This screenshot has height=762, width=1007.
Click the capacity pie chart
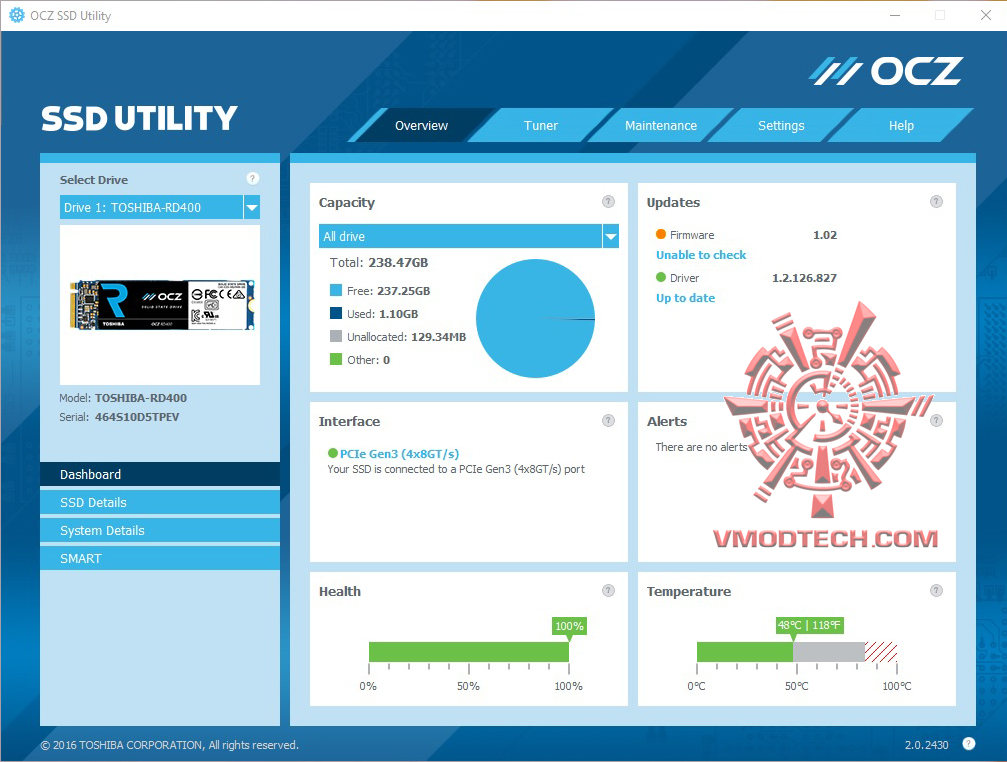click(x=535, y=320)
